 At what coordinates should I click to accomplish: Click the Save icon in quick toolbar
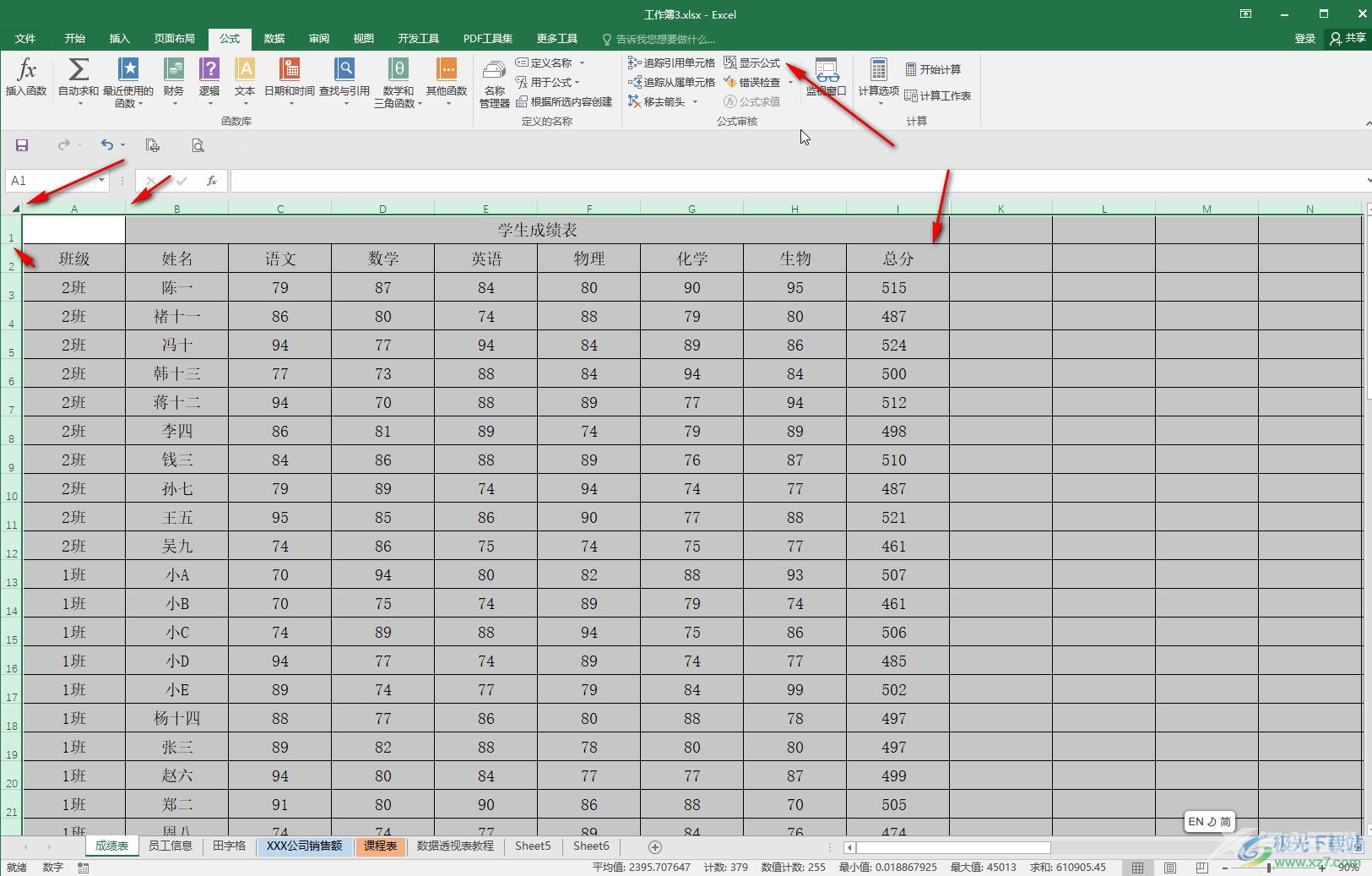(x=22, y=145)
